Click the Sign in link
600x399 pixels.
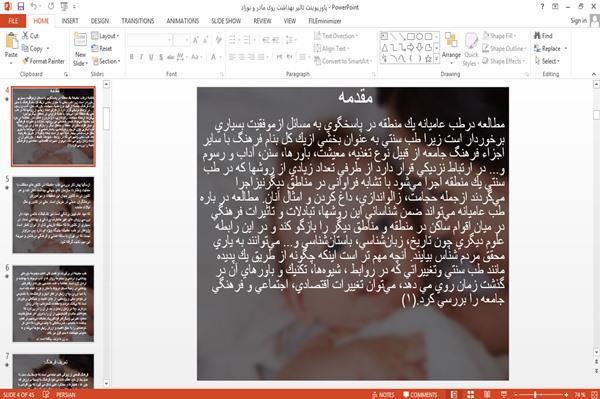tap(578, 21)
